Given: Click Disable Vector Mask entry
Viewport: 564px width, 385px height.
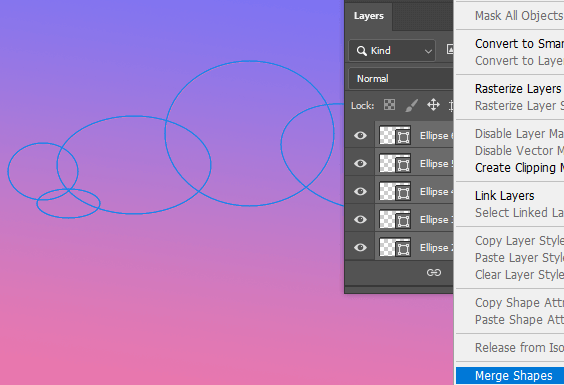Looking at the screenshot, I should pos(519,150).
